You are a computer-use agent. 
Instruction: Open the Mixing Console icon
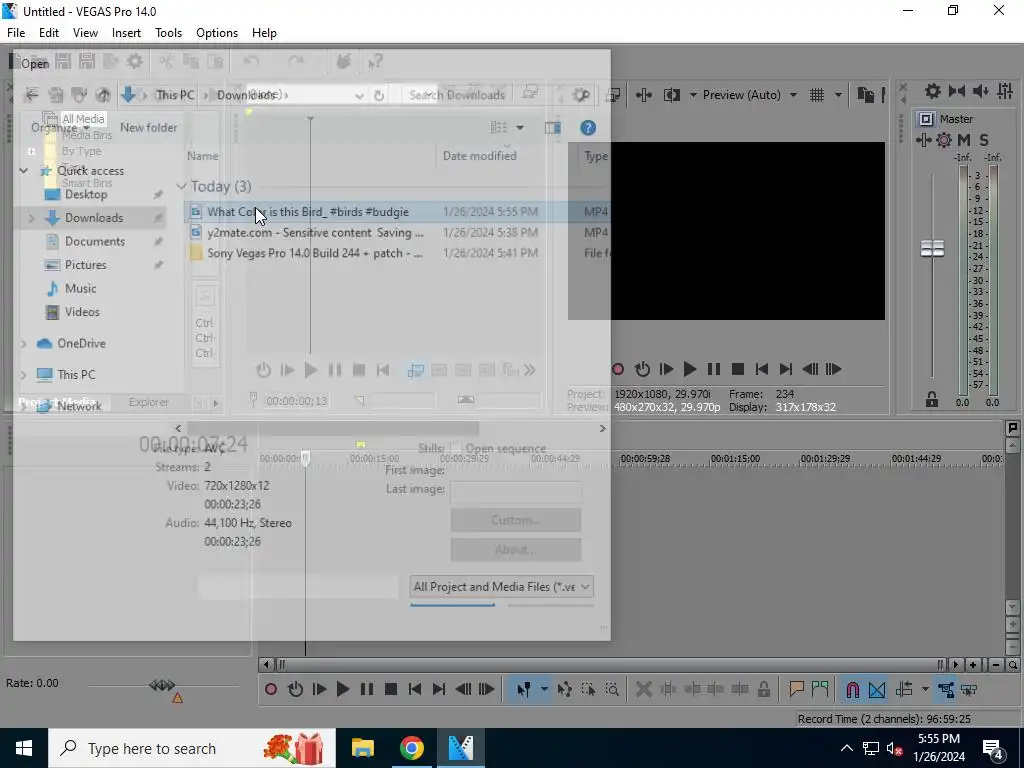click(1005, 91)
